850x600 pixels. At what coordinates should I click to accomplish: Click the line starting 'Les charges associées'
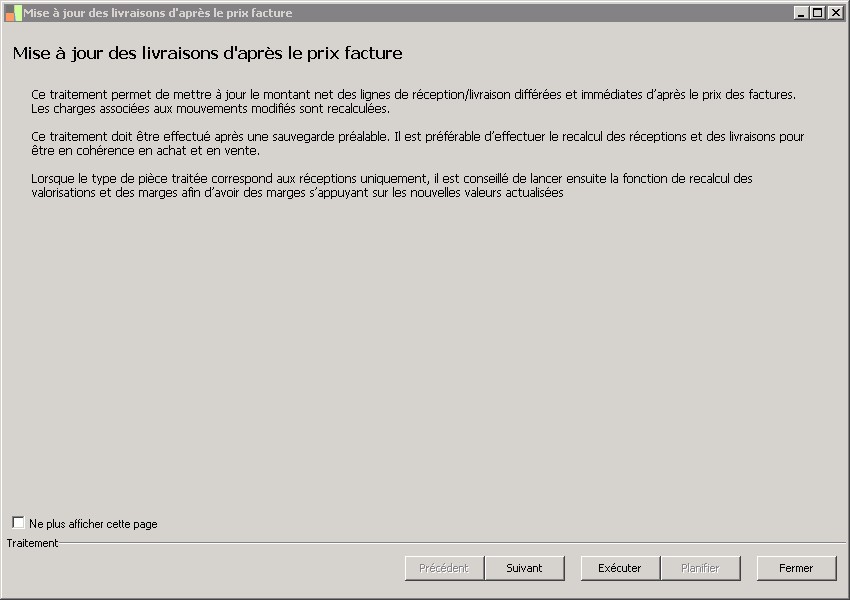[210, 109]
